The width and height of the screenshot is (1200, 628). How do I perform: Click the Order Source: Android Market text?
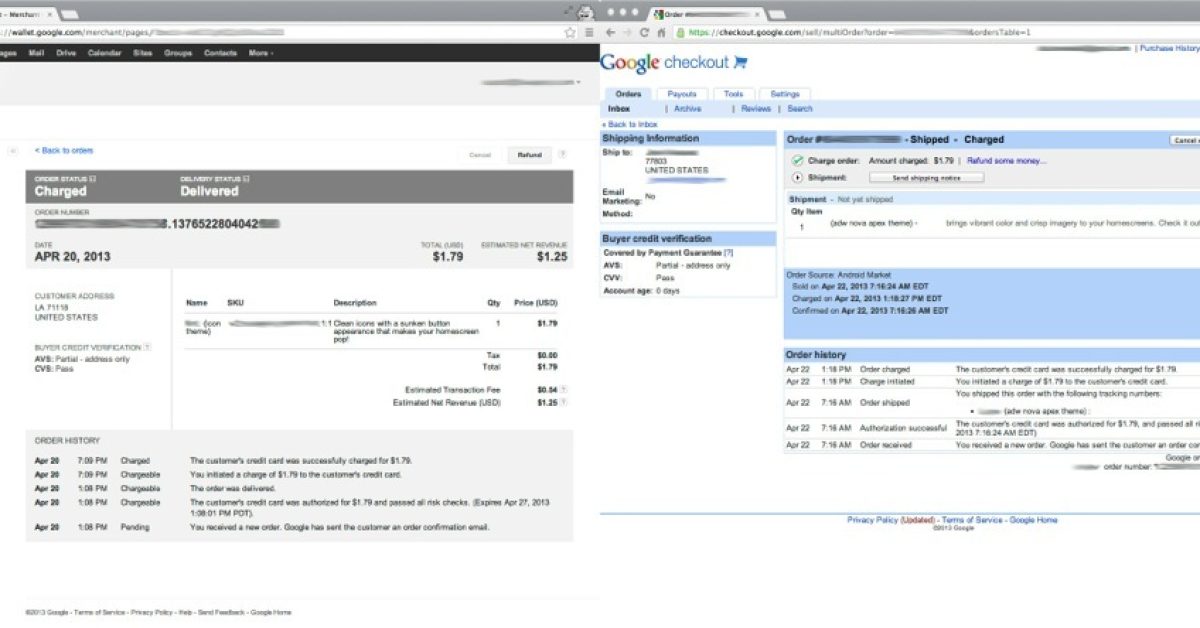point(838,274)
